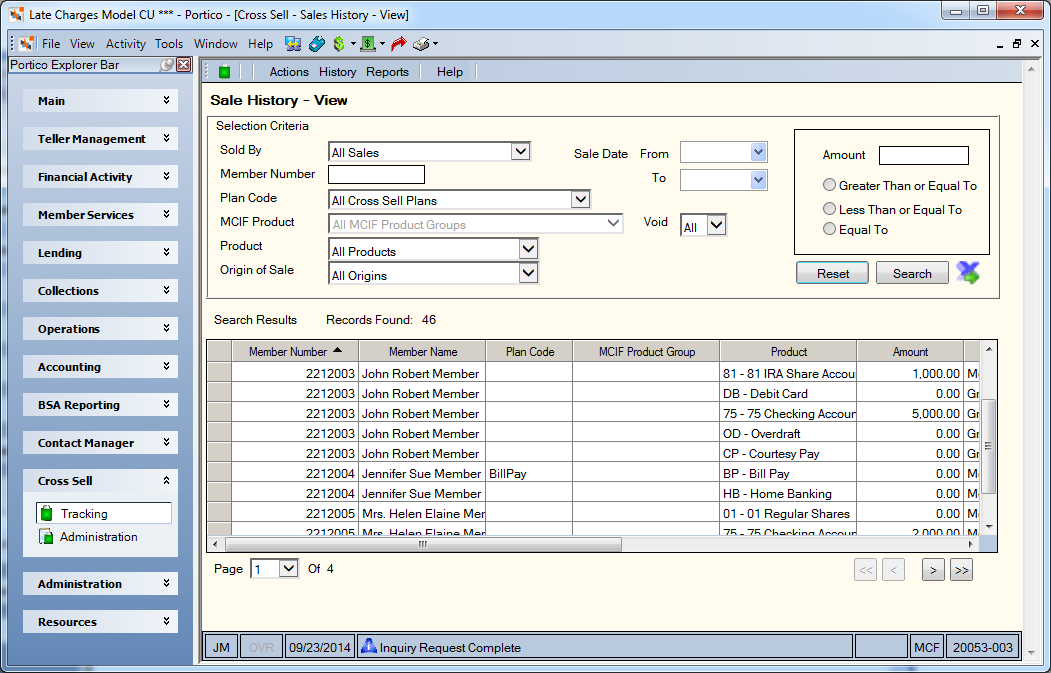Open the Activity menu
Viewport: 1051px width, 673px height.
125,44
